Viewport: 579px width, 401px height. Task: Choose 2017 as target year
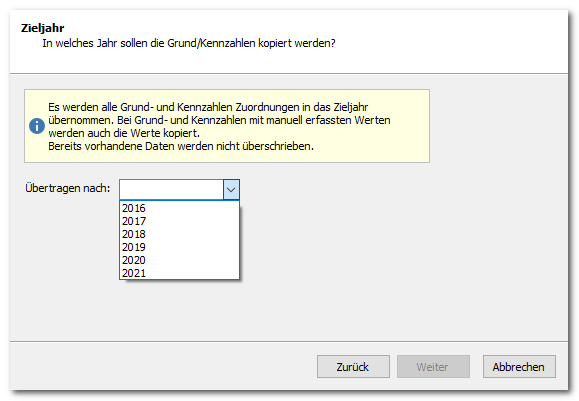(x=179, y=221)
